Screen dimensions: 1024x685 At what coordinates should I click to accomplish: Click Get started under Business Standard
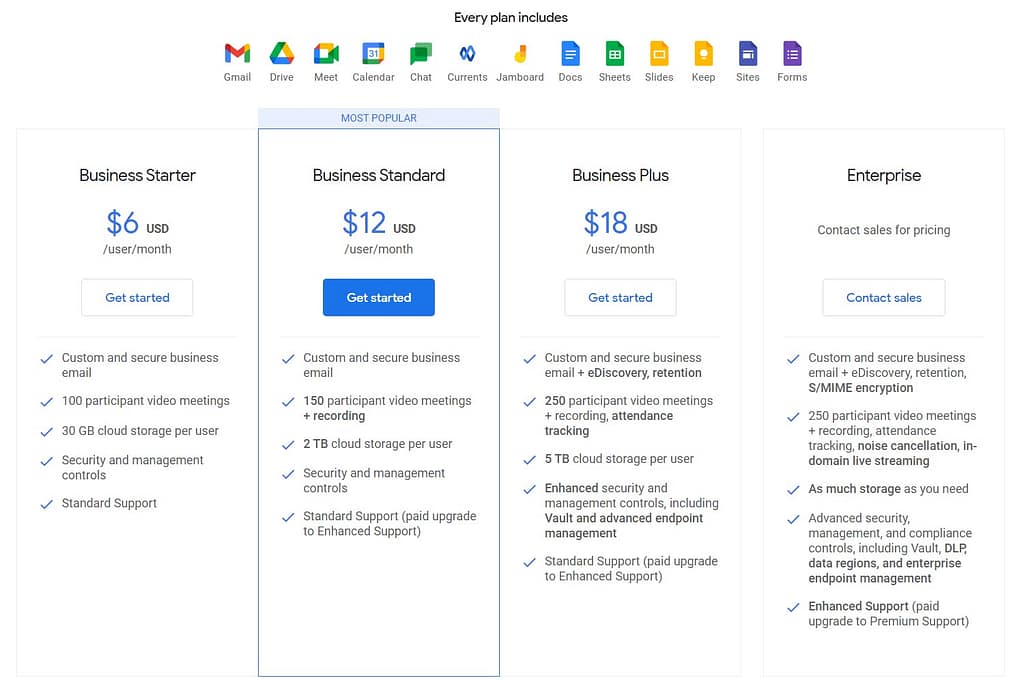click(x=378, y=297)
